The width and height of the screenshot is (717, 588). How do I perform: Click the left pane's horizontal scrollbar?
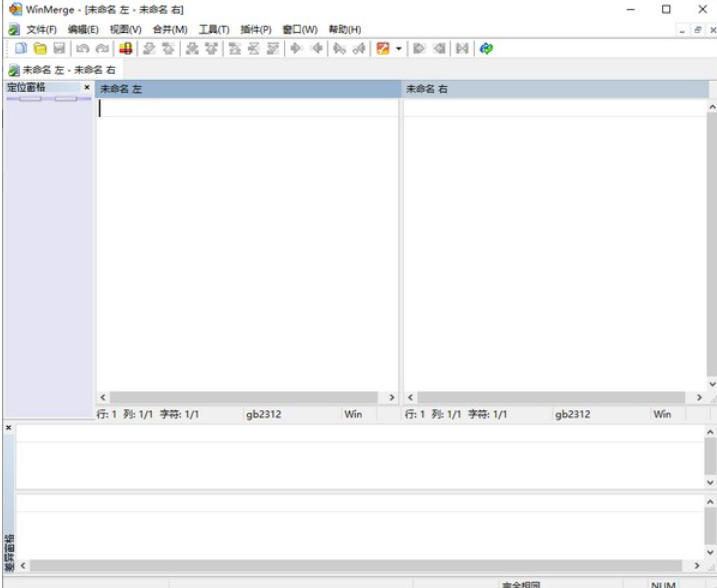[246, 397]
